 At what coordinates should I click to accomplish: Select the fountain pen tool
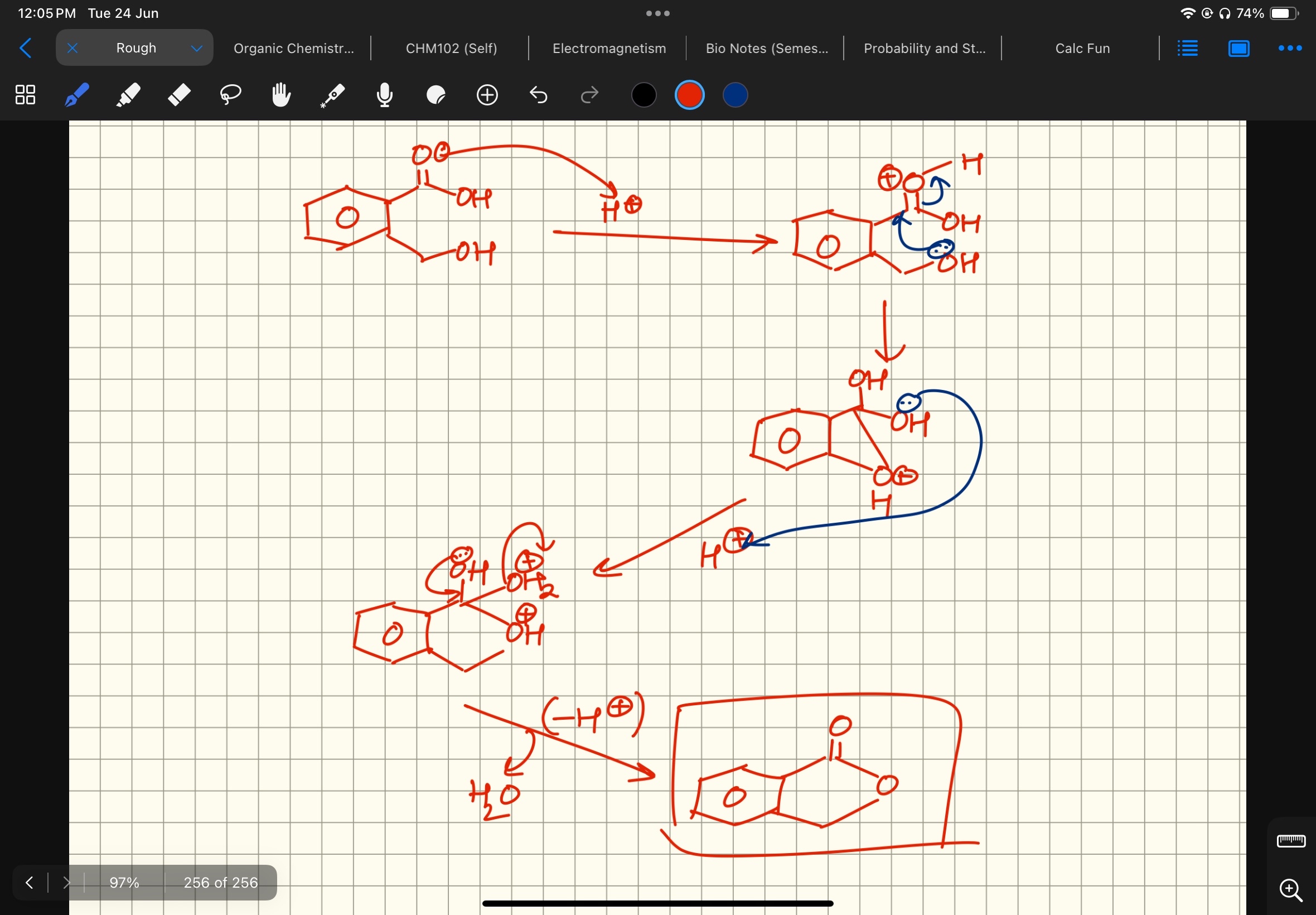click(77, 95)
